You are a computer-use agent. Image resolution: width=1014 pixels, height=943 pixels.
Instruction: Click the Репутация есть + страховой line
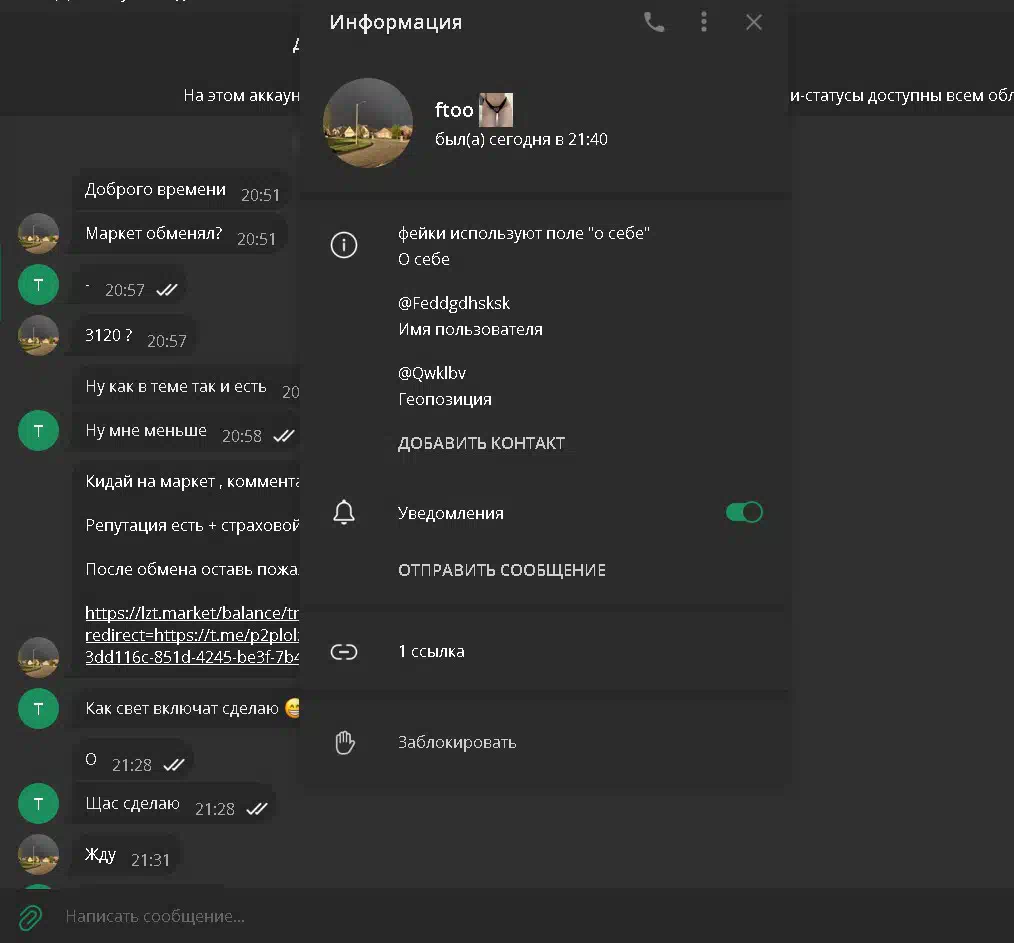192,525
